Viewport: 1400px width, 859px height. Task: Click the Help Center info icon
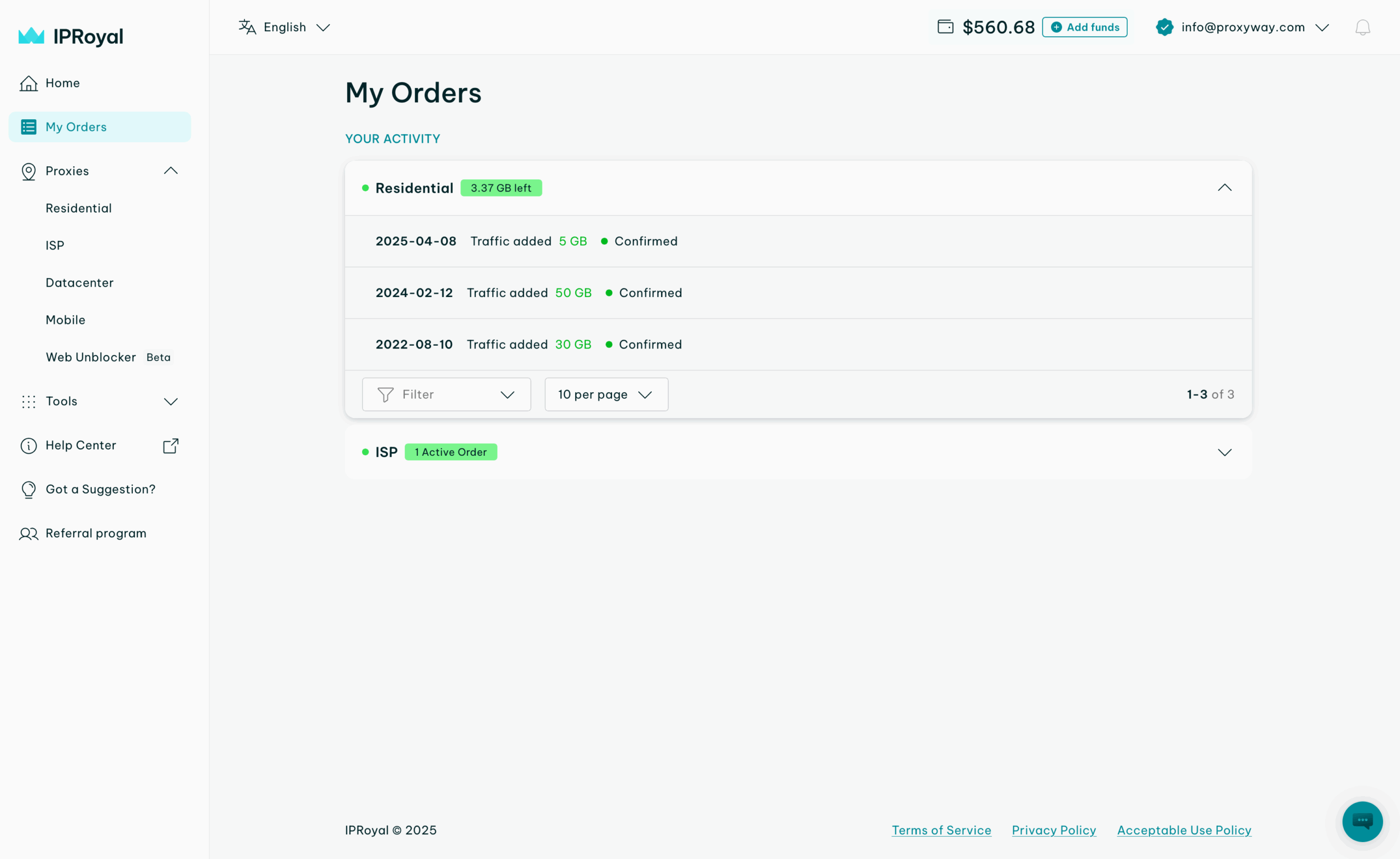click(x=28, y=445)
